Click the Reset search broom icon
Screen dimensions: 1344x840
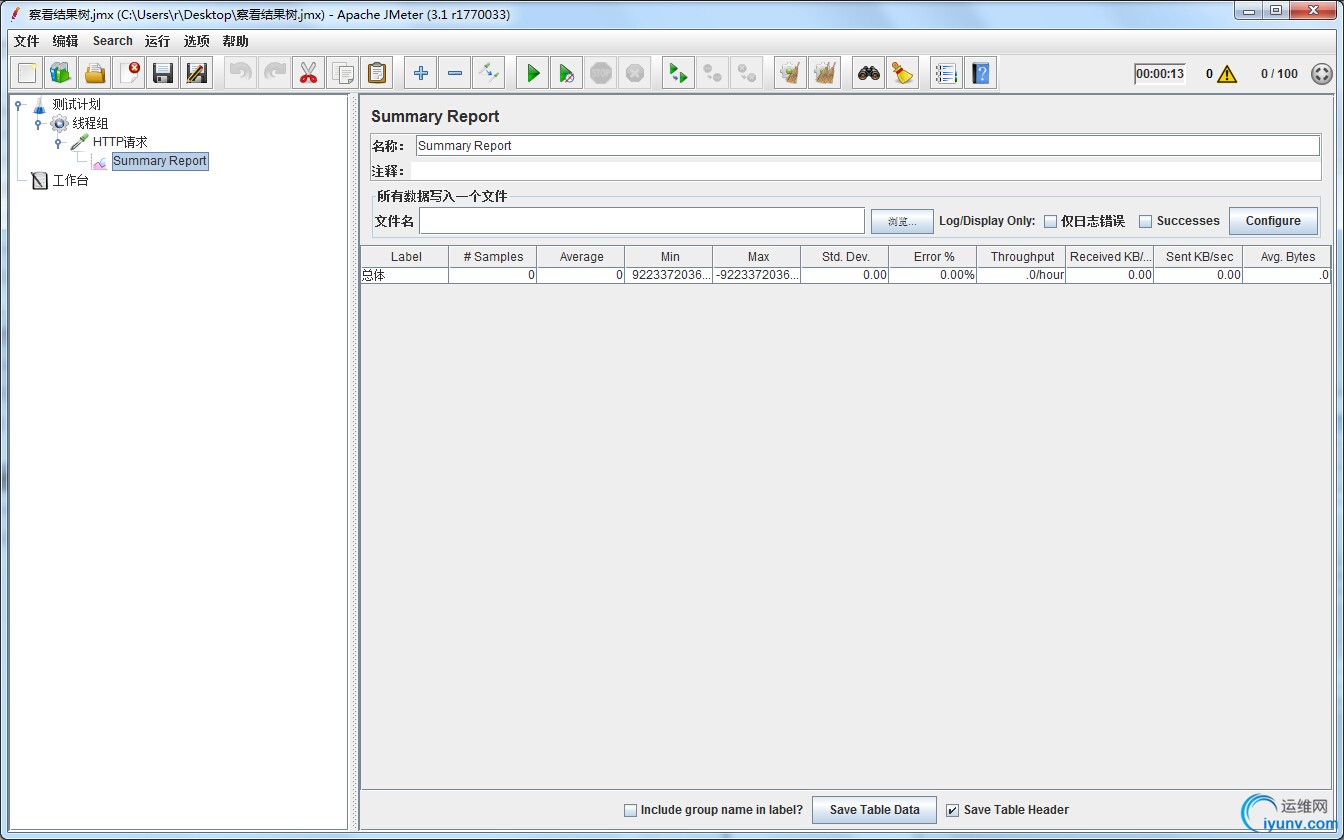coord(903,73)
